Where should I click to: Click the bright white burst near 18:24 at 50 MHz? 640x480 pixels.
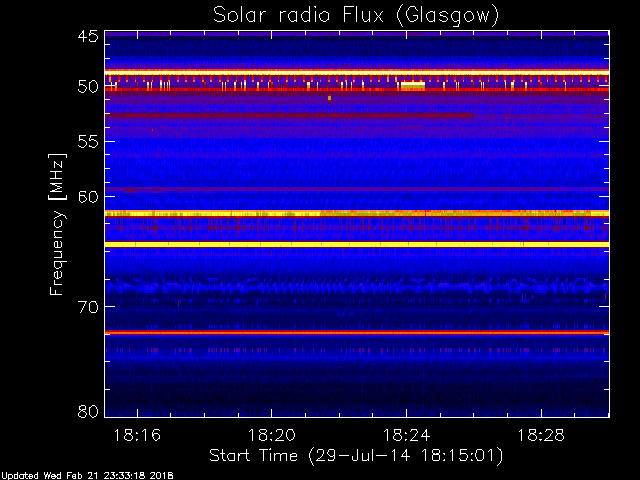coord(413,85)
